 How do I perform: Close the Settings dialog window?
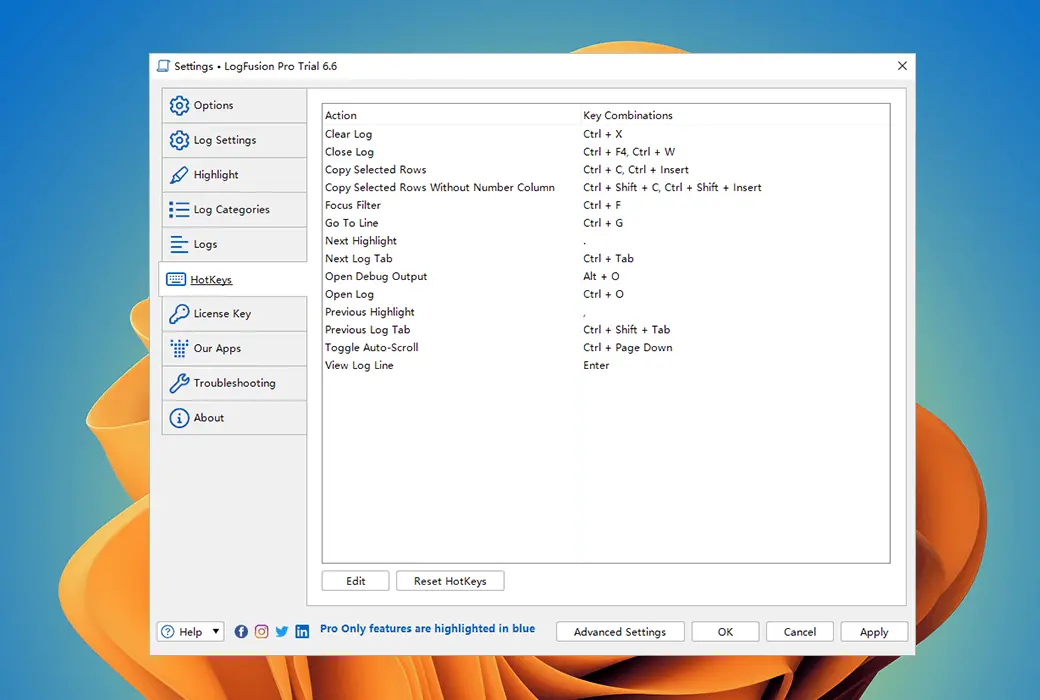(902, 66)
